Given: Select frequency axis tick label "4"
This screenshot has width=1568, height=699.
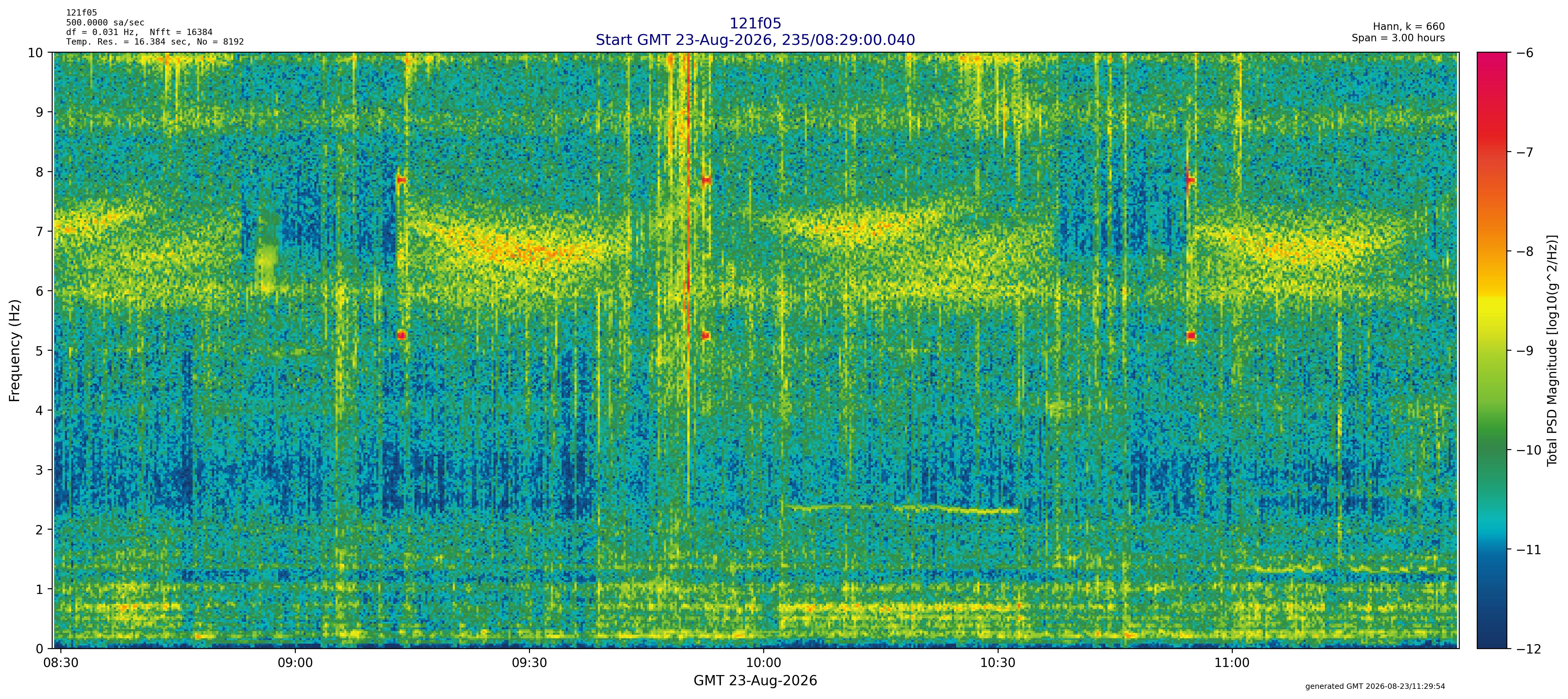Looking at the screenshot, I should (x=39, y=410).
